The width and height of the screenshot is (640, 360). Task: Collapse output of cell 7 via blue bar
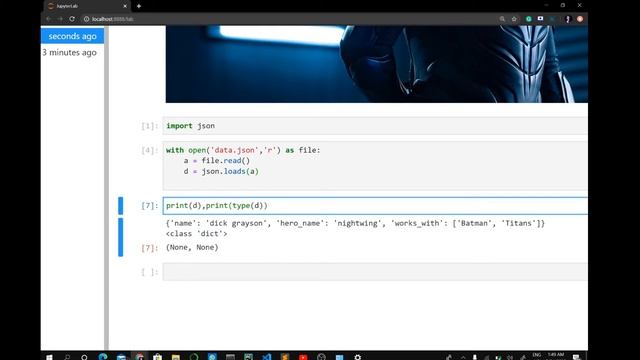tap(120, 237)
